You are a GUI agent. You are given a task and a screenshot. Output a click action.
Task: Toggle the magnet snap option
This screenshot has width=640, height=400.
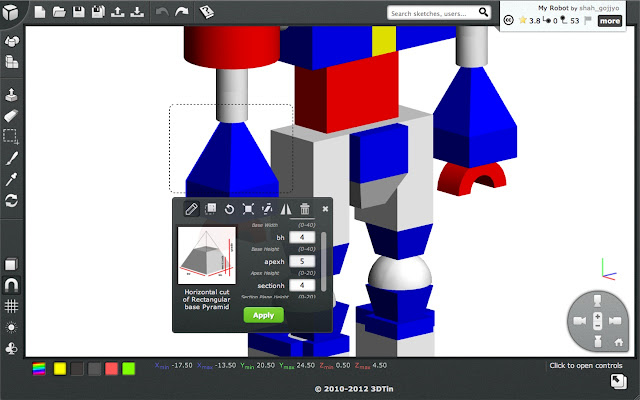click(11, 286)
